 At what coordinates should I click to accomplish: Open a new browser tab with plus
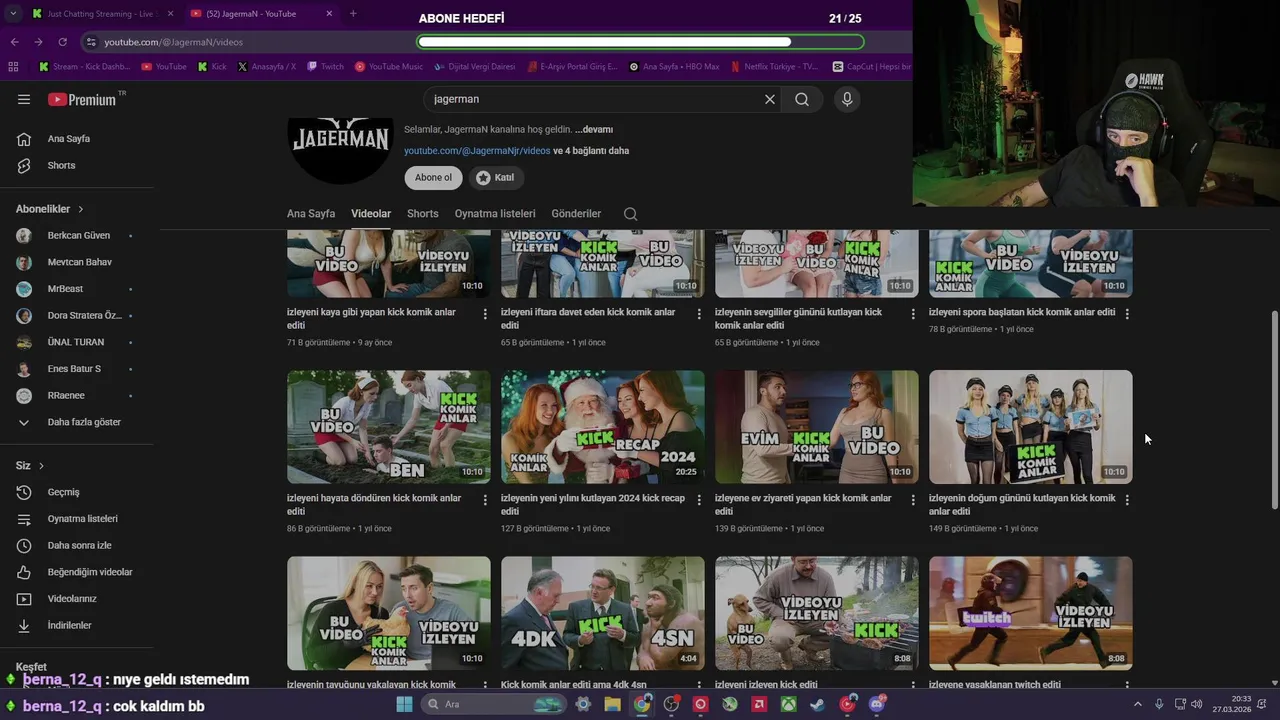pos(353,14)
